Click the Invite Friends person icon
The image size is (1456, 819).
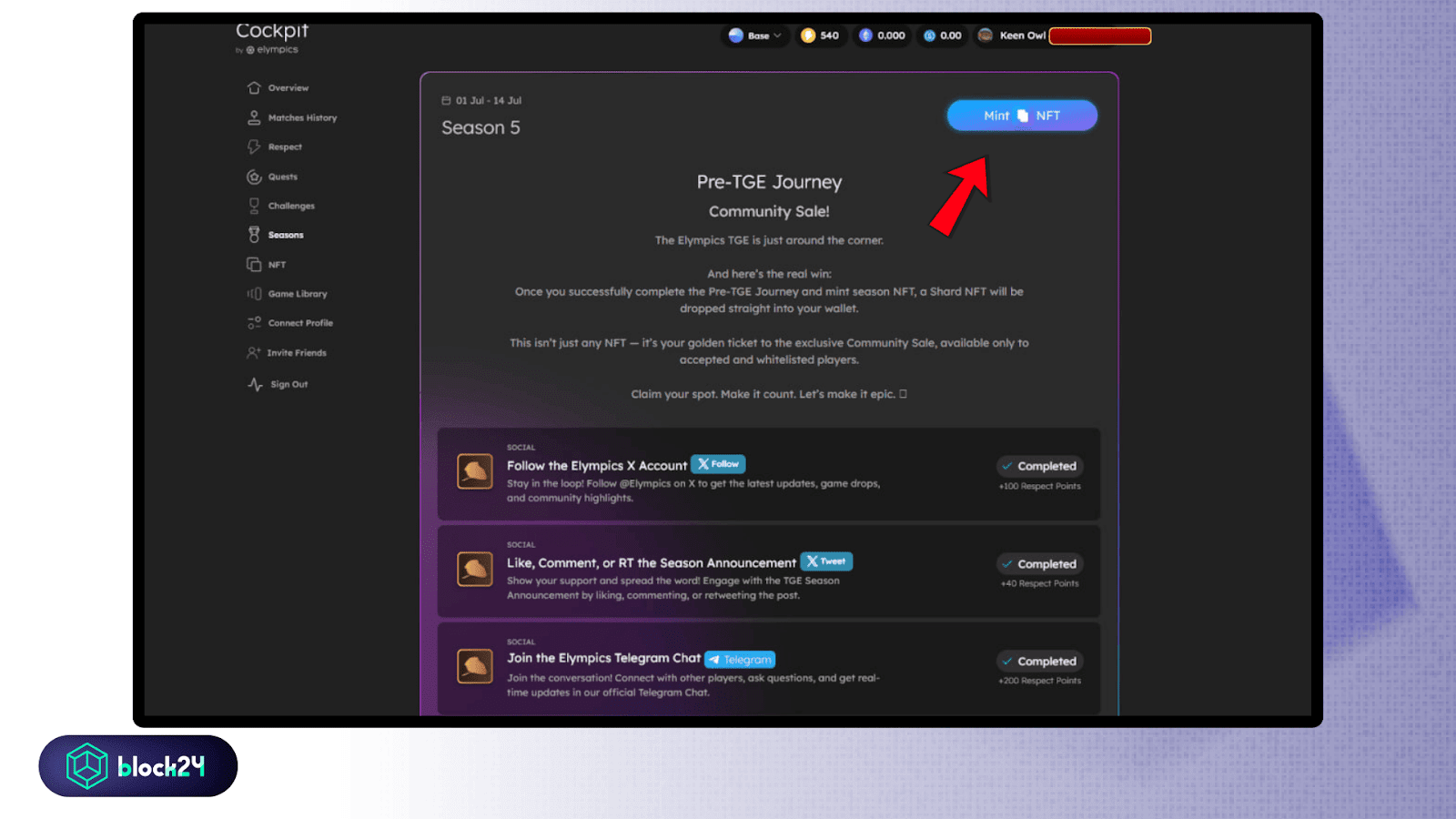(x=254, y=352)
